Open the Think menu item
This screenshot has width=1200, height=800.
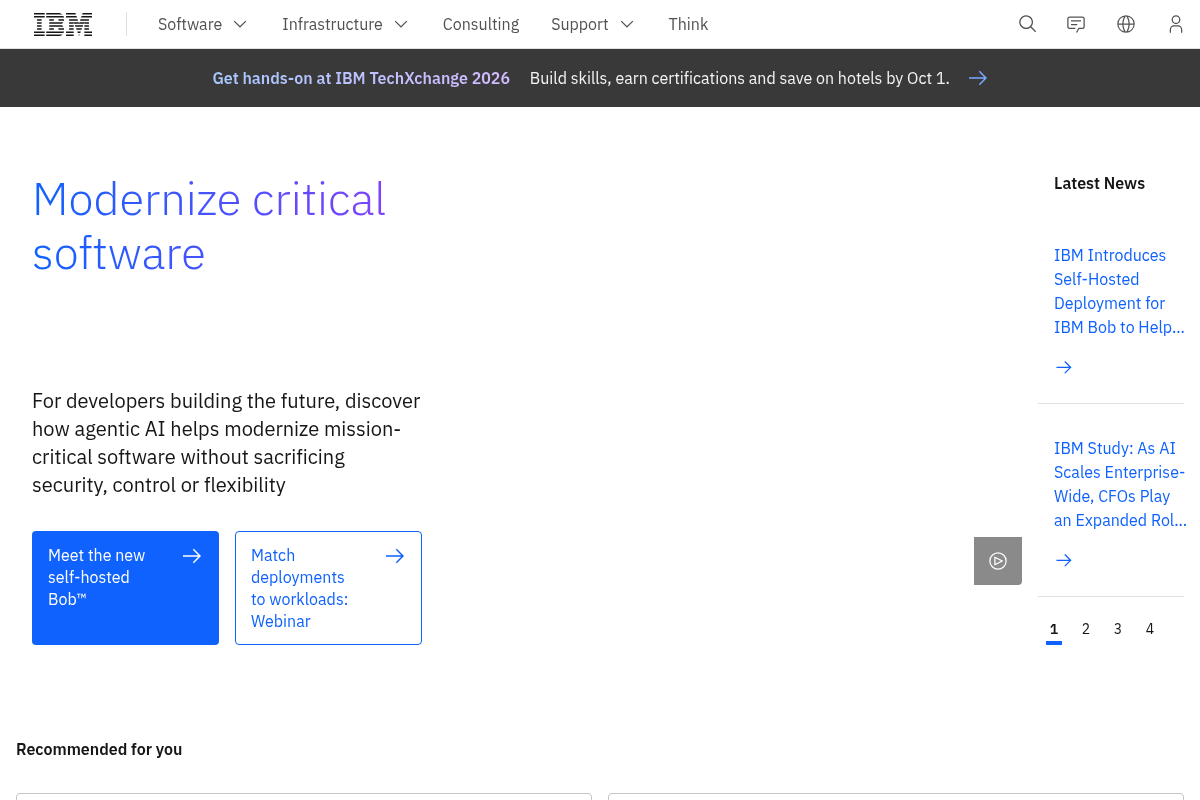pyautogui.click(x=688, y=24)
